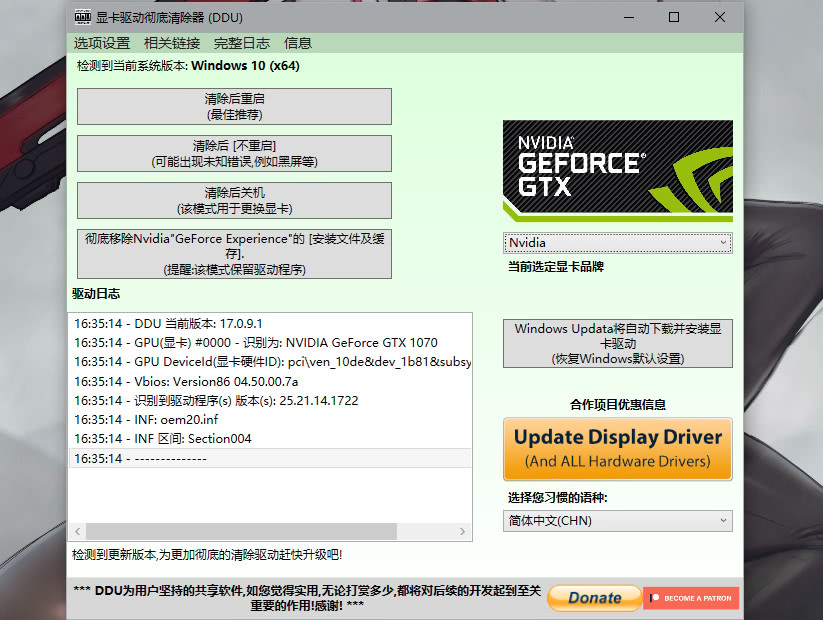Click the 驱动日志 heading
This screenshot has width=823, height=620.
[x=96, y=294]
